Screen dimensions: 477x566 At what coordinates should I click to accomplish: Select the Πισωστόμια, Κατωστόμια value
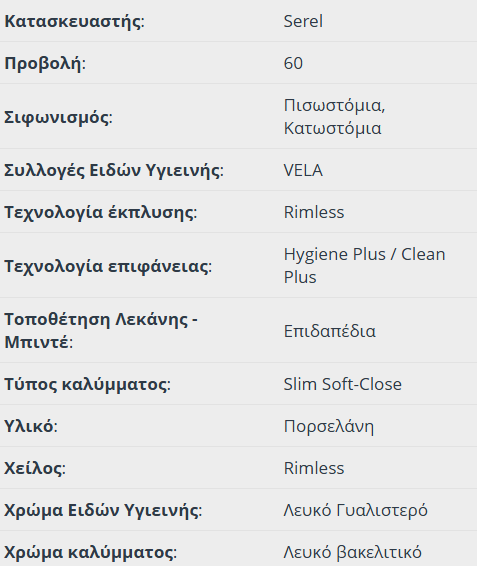[x=334, y=117]
